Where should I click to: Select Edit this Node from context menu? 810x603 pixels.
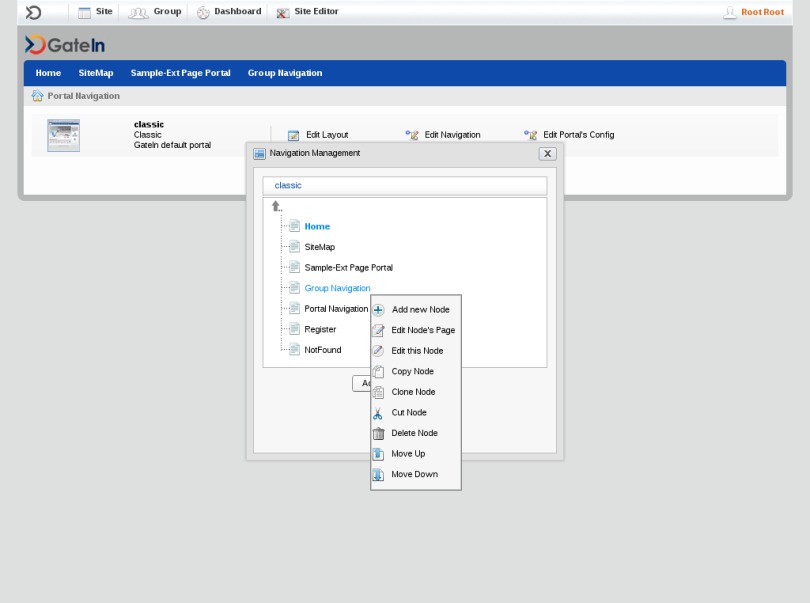coord(417,351)
